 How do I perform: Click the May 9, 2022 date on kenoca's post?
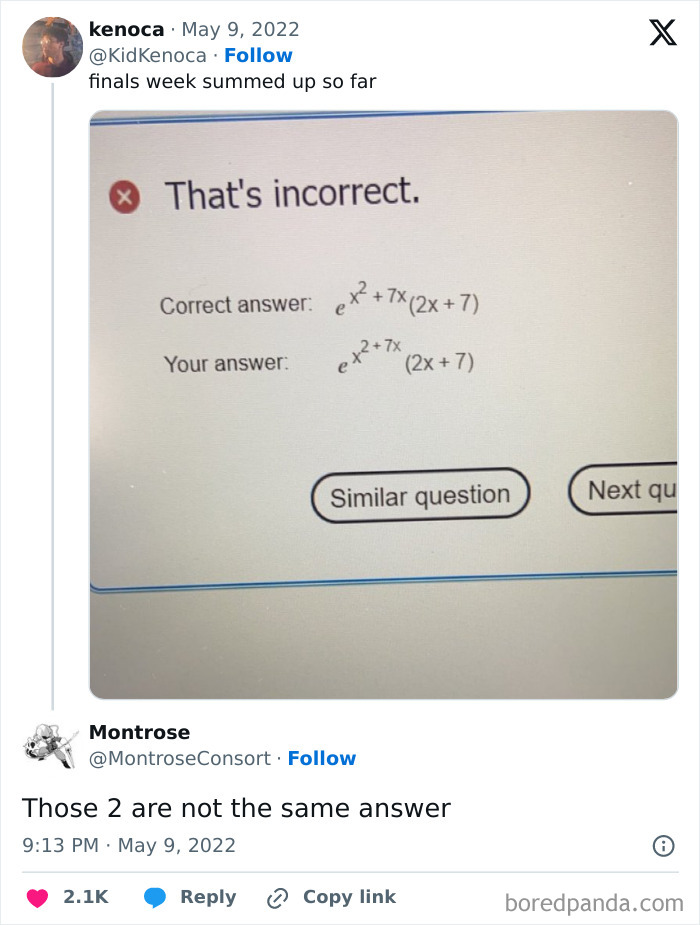coord(243,29)
